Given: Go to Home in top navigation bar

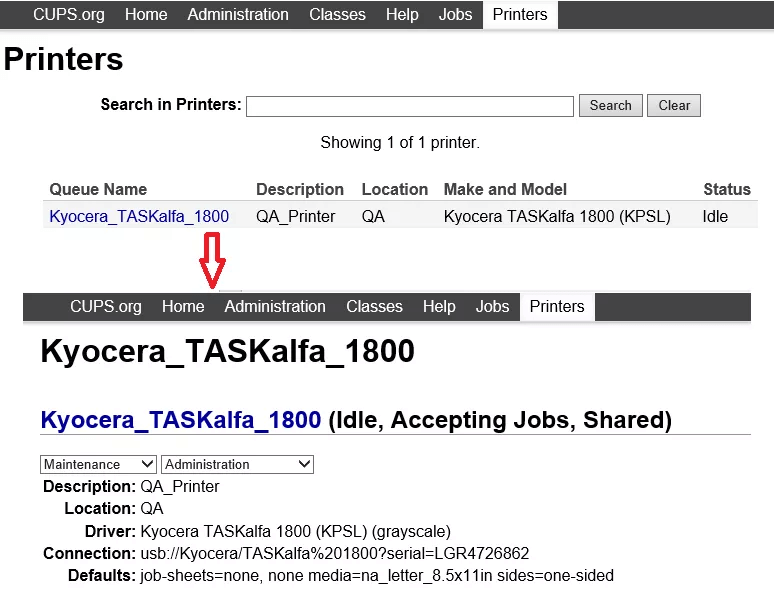Looking at the screenshot, I should (x=146, y=14).
